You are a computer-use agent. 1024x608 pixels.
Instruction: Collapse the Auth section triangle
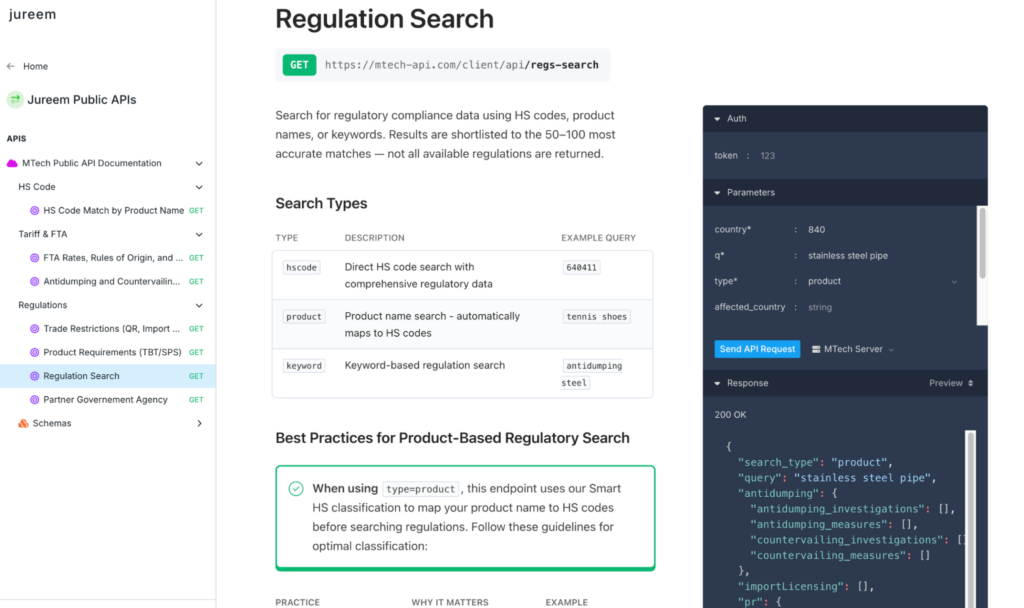717,119
